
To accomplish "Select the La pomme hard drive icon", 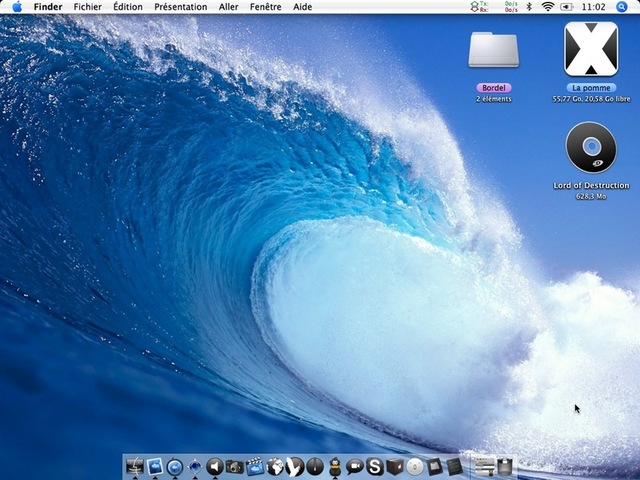I will (x=591, y=49).
